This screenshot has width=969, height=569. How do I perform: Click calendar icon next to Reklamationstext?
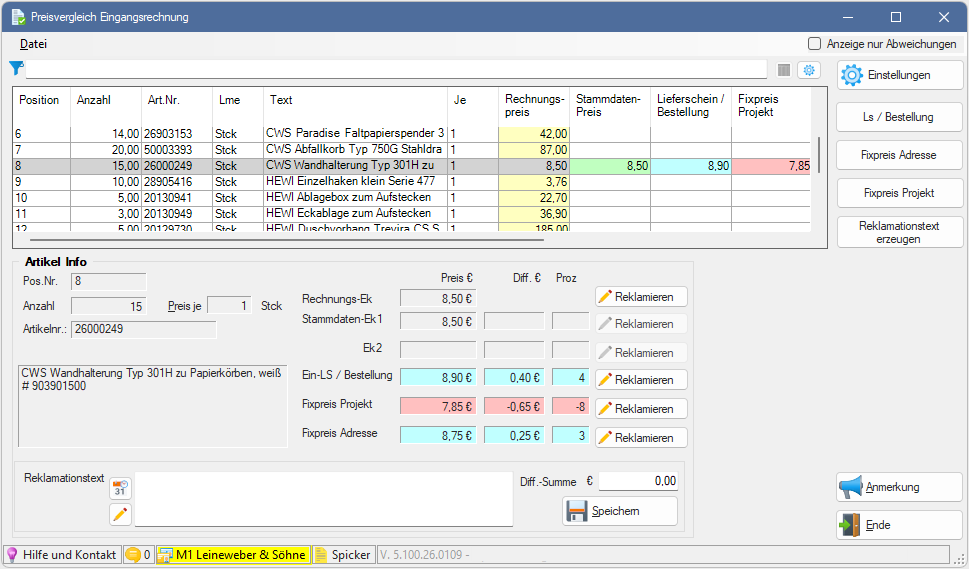pos(120,488)
